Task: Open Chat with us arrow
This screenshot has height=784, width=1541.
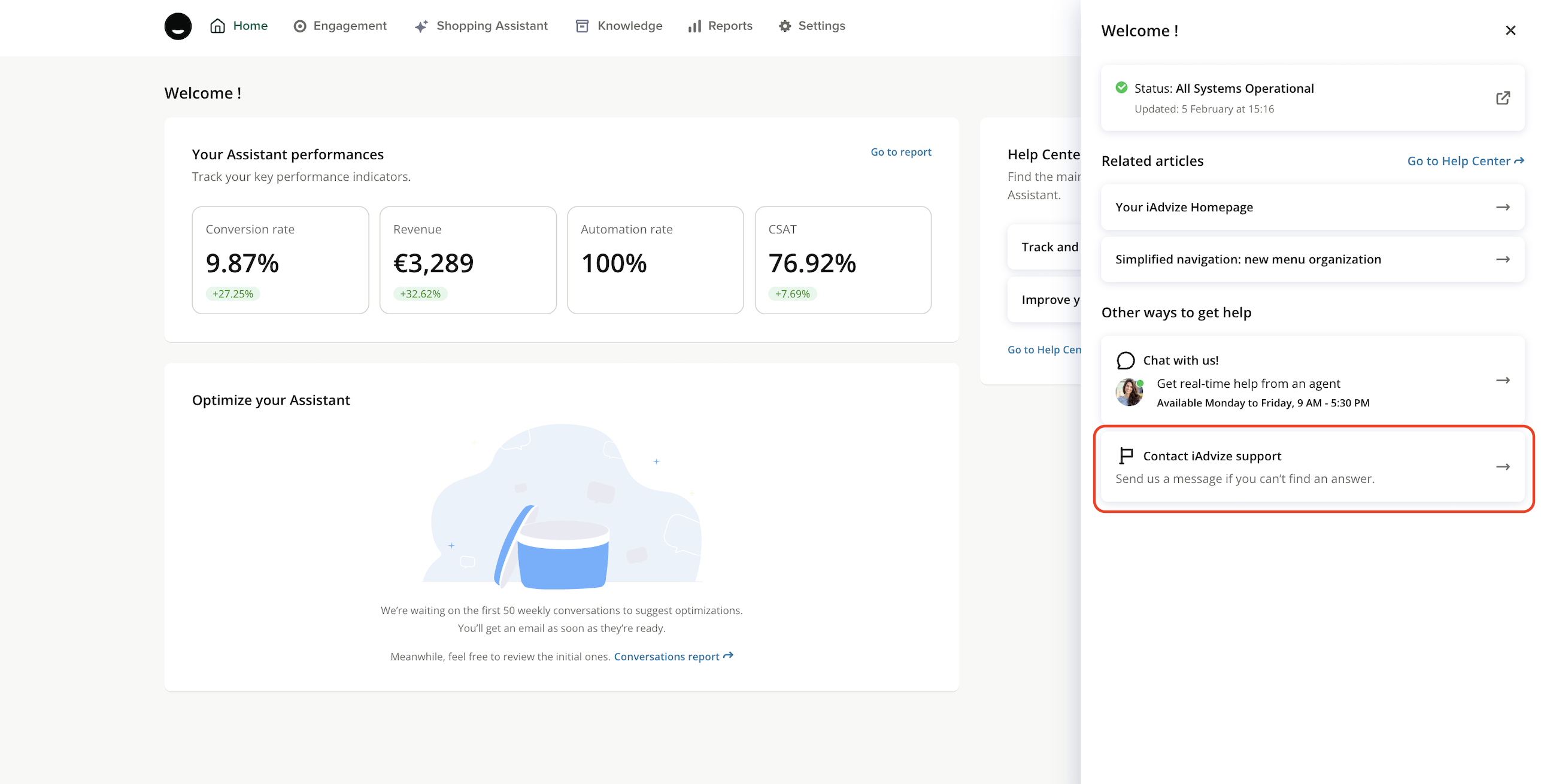Action: pyautogui.click(x=1503, y=380)
